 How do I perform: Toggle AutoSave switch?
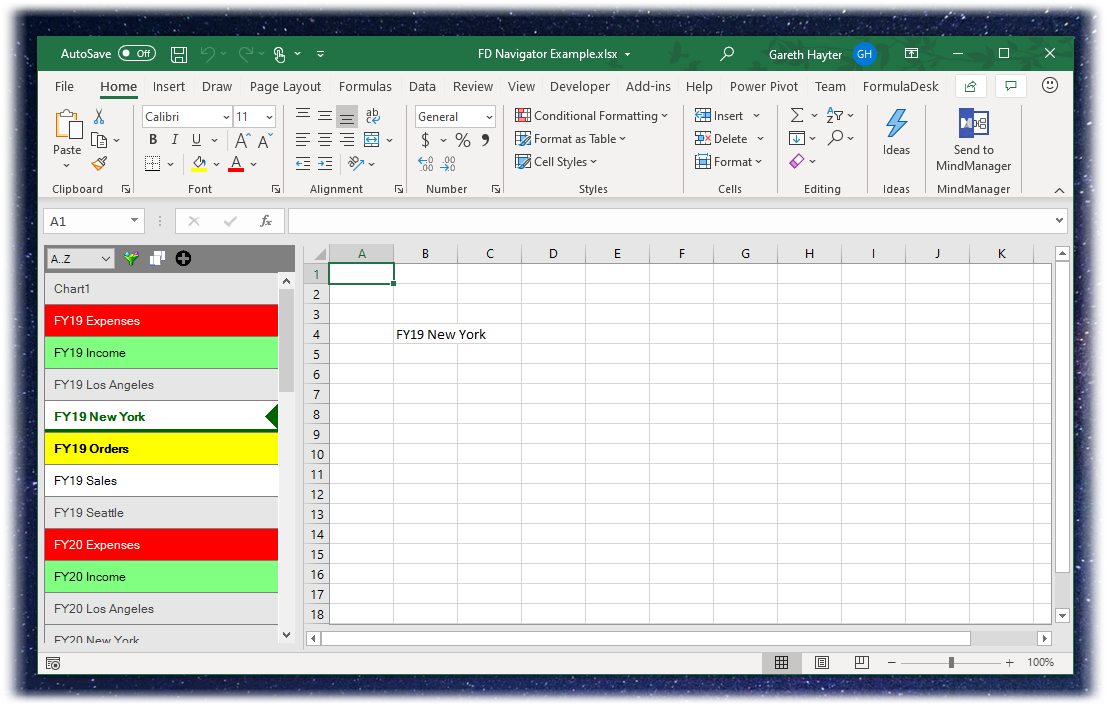point(137,54)
